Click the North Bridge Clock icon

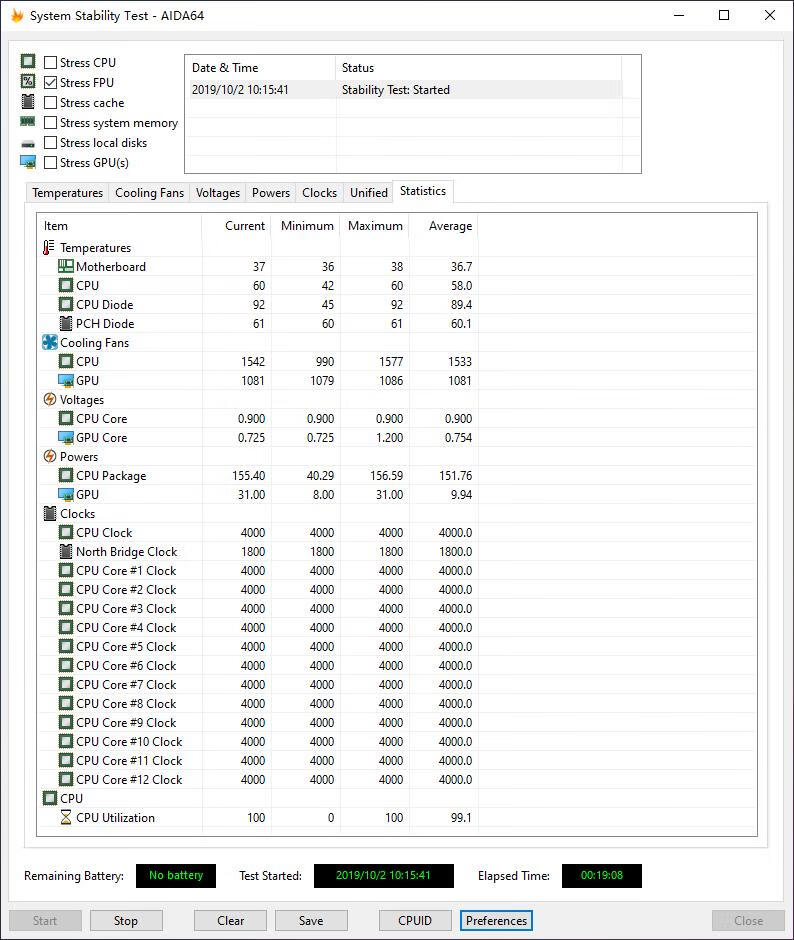66,551
